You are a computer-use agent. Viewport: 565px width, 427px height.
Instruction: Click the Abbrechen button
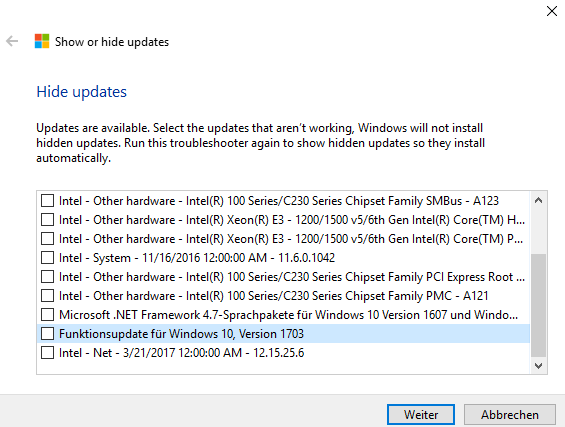[x=510, y=414]
